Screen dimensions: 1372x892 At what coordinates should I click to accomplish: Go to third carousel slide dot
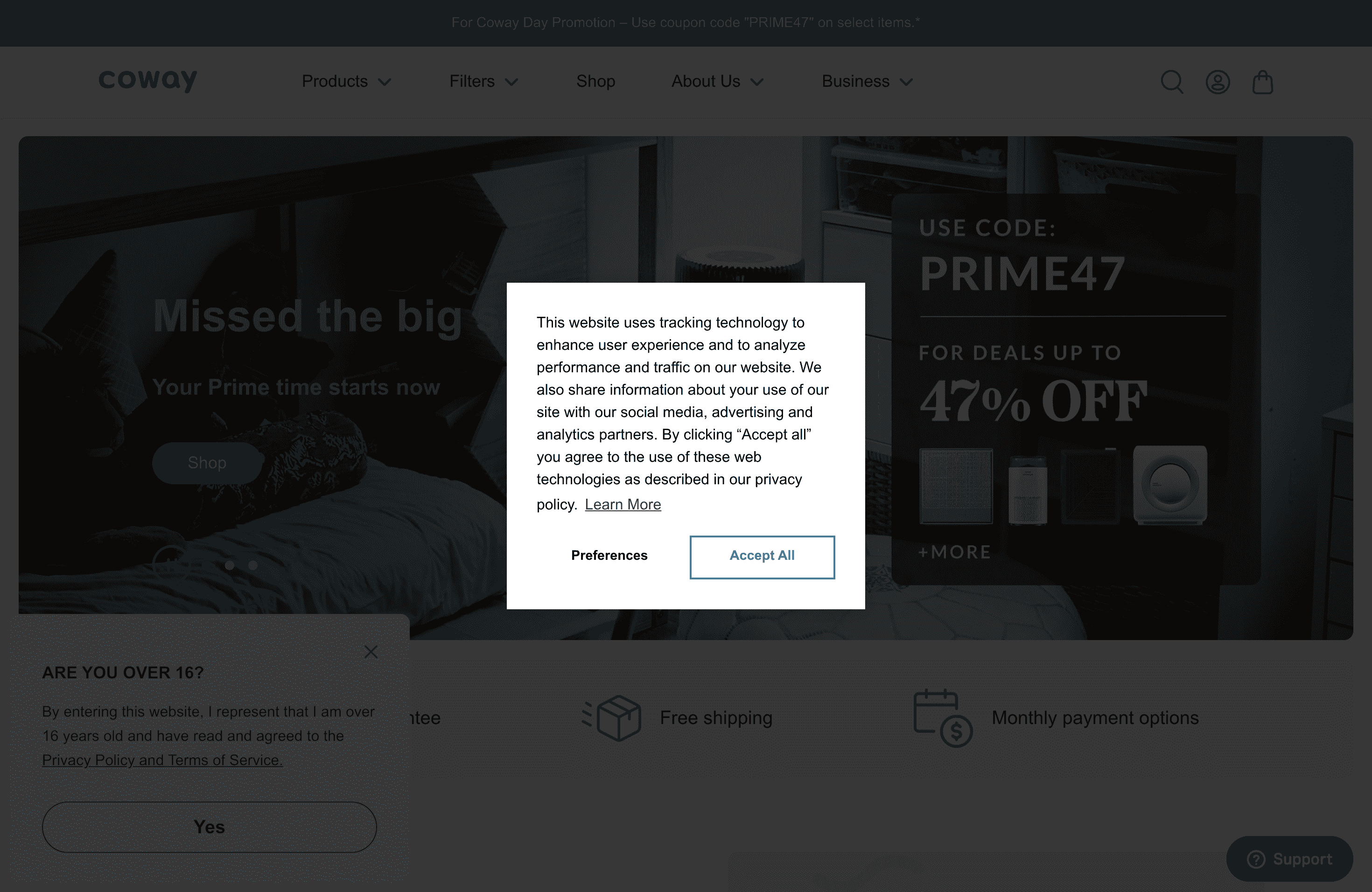252,565
